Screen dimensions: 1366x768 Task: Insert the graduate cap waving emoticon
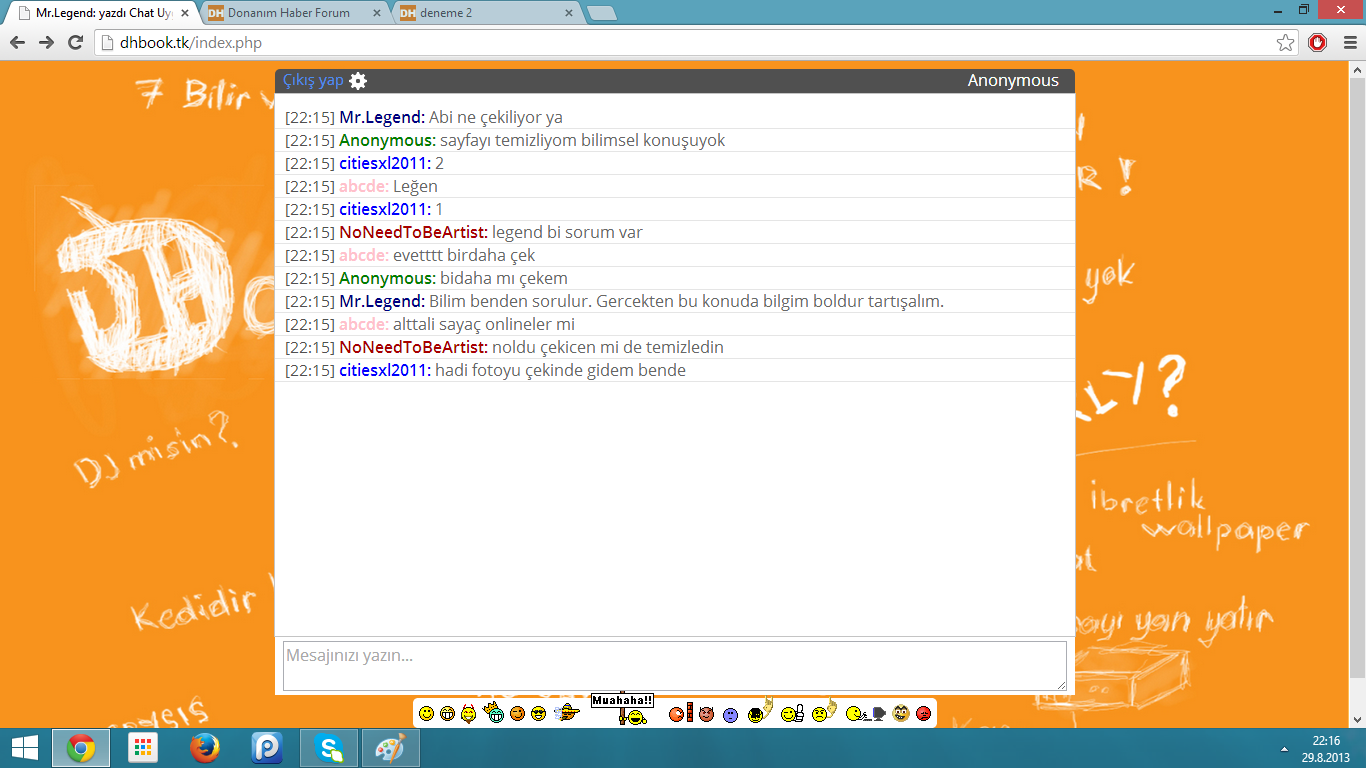click(761, 710)
